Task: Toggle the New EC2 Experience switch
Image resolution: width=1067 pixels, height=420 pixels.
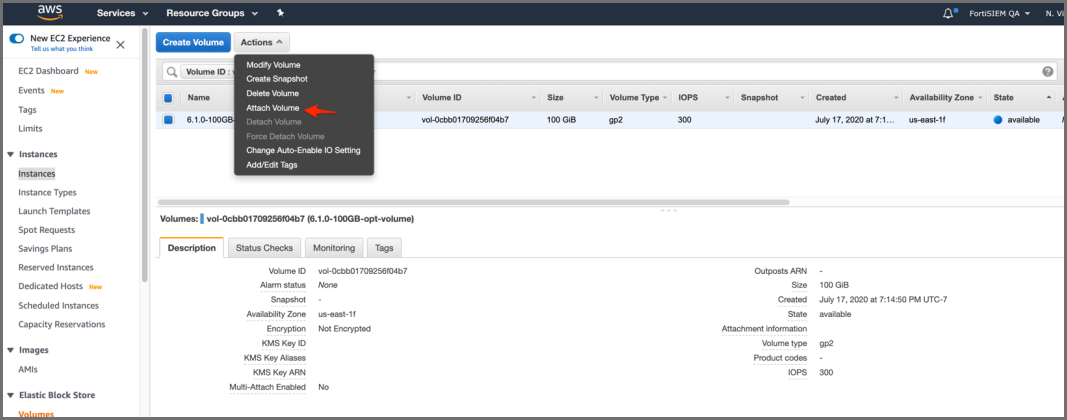Action: pos(17,39)
